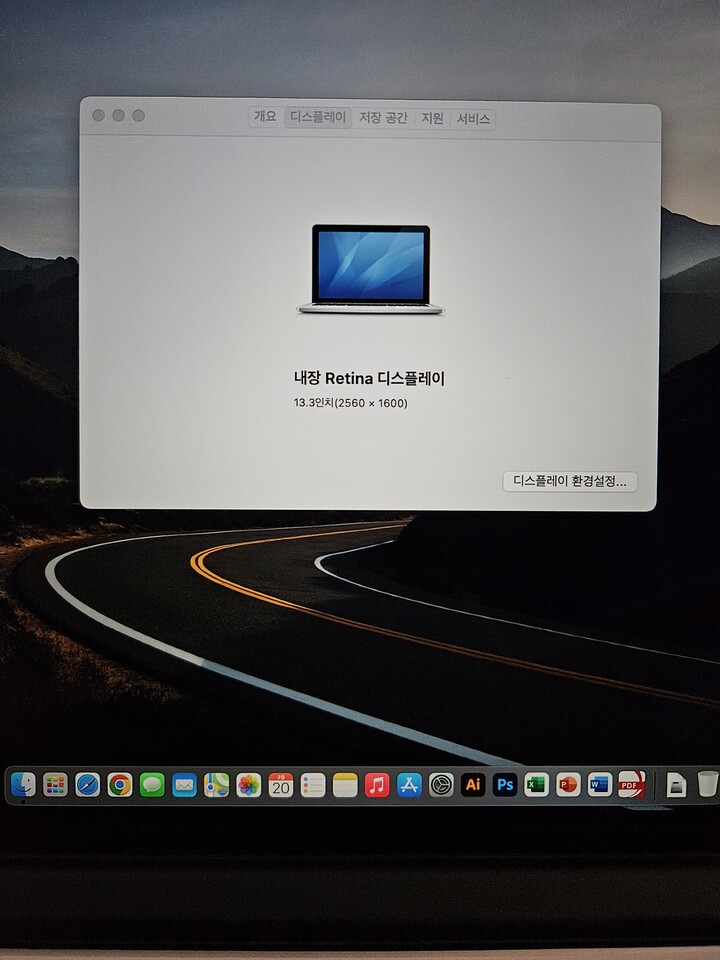Image resolution: width=720 pixels, height=960 pixels.
Task: Open Finder from the dock
Action: tap(23, 785)
